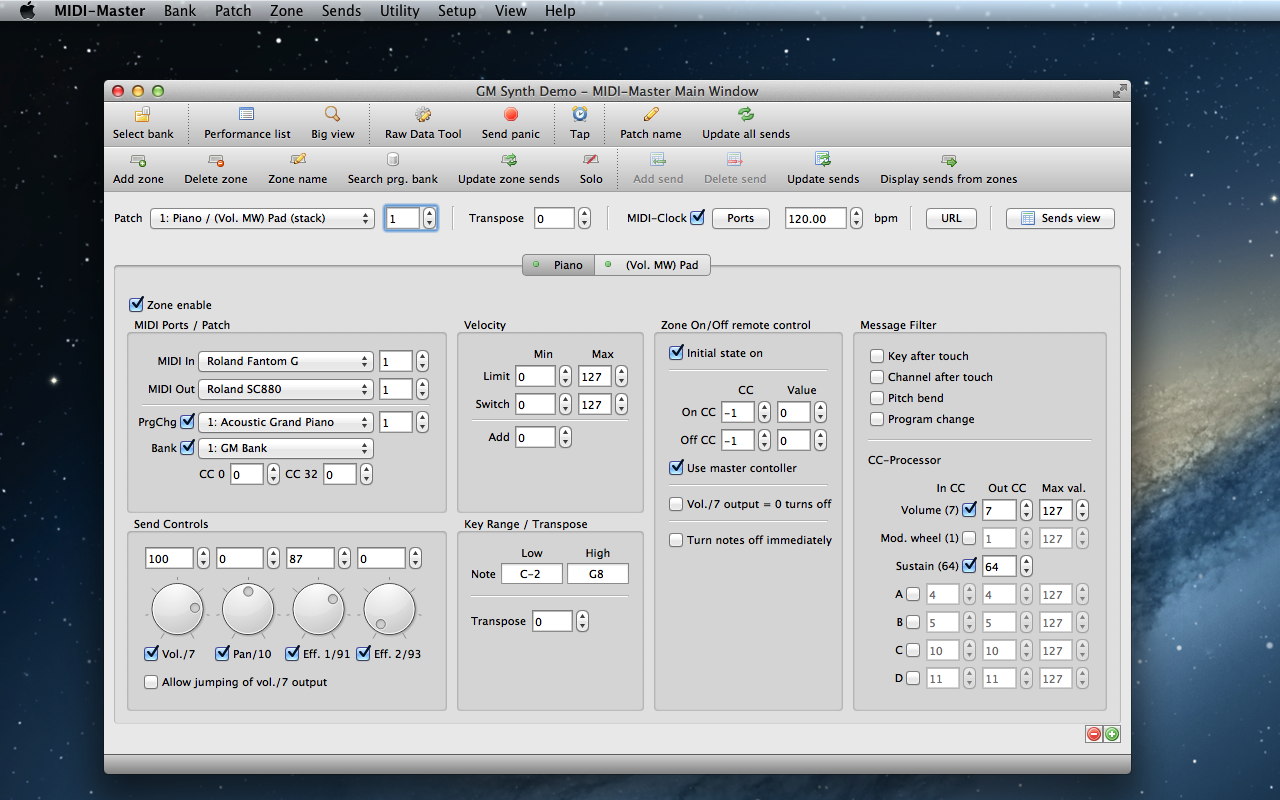The image size is (1280, 800).
Task: Click the Ports button
Action: click(741, 218)
